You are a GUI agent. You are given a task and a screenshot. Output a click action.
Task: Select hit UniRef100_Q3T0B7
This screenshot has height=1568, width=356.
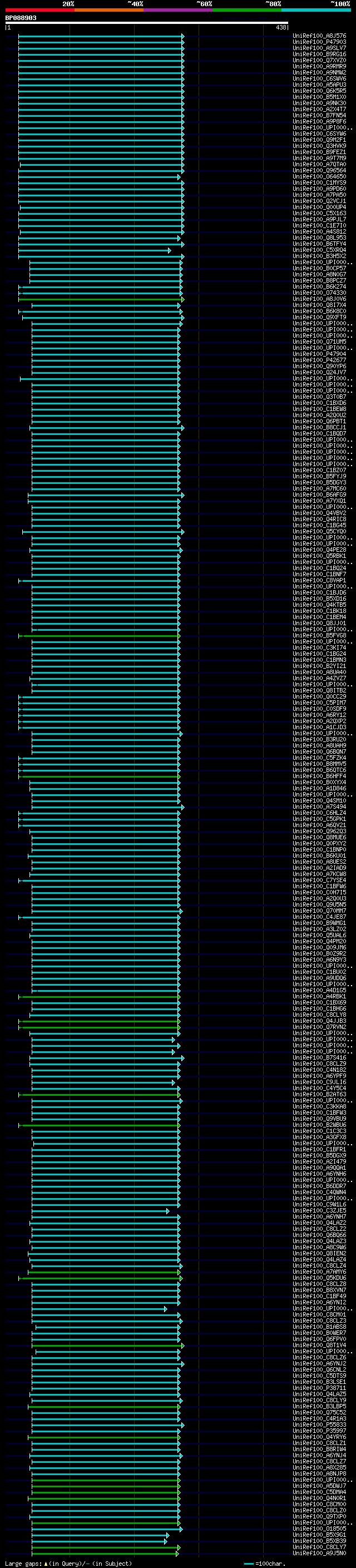(x=319, y=397)
